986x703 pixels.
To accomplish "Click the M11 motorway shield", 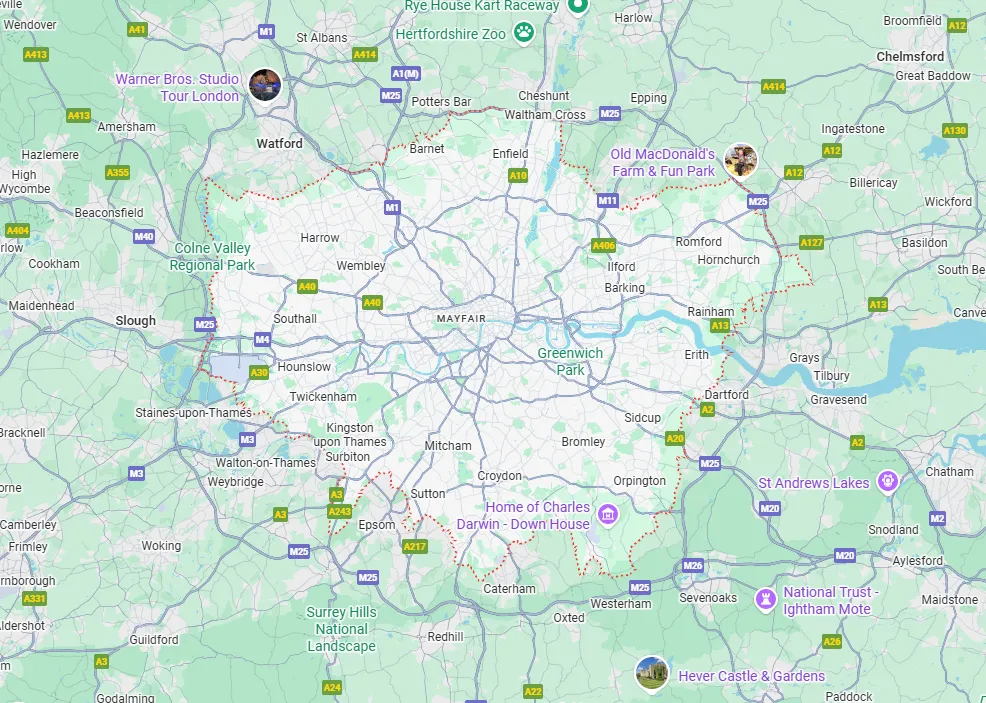I will click(x=607, y=201).
